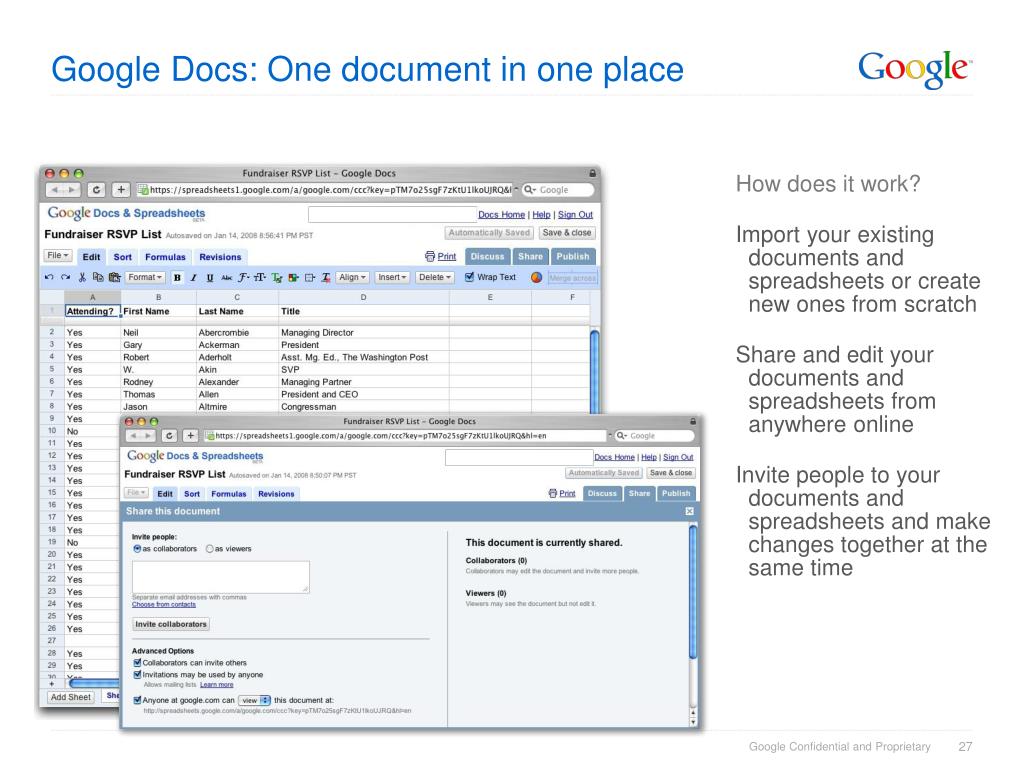This screenshot has width=1024, height=768.
Task: Select the 'Attending?' header cell
Action: coord(92,312)
